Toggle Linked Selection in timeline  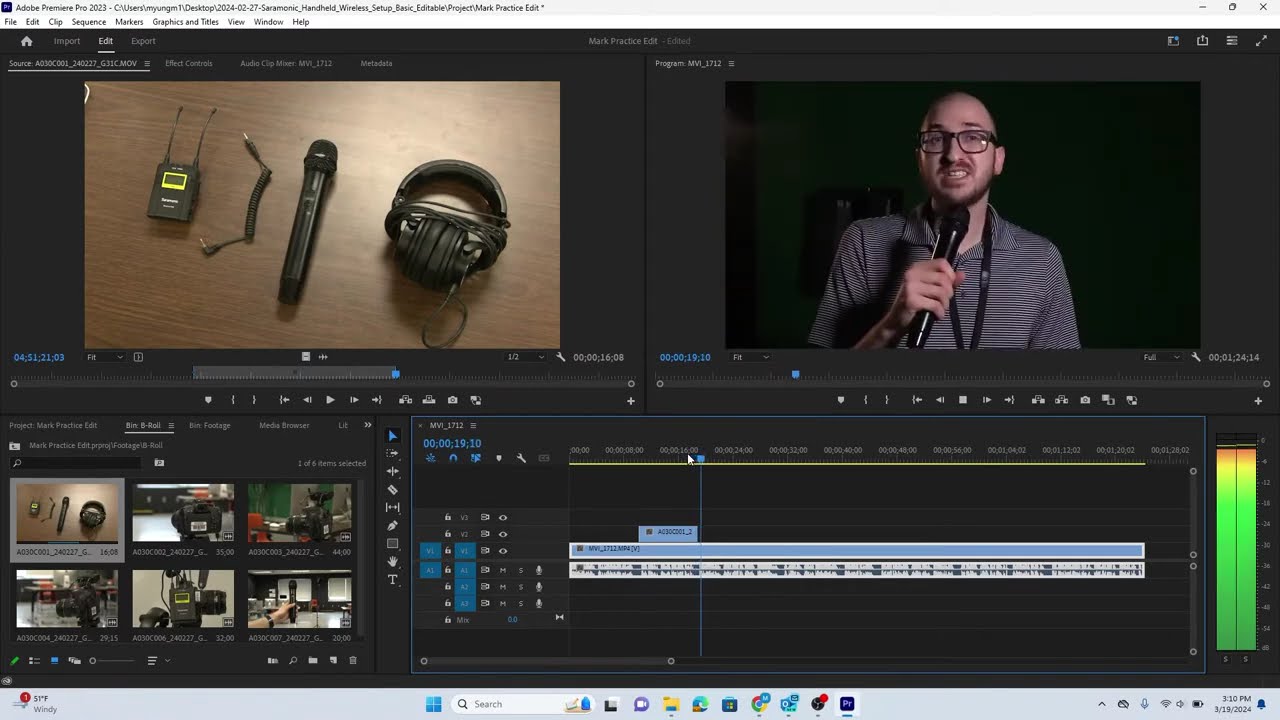tap(475, 458)
